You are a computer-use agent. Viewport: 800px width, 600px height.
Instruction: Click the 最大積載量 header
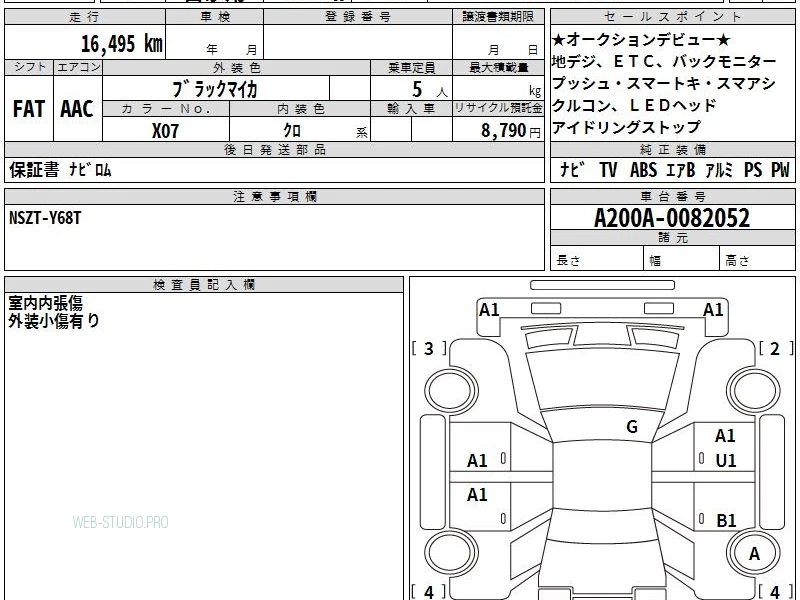pyautogui.click(x=498, y=67)
